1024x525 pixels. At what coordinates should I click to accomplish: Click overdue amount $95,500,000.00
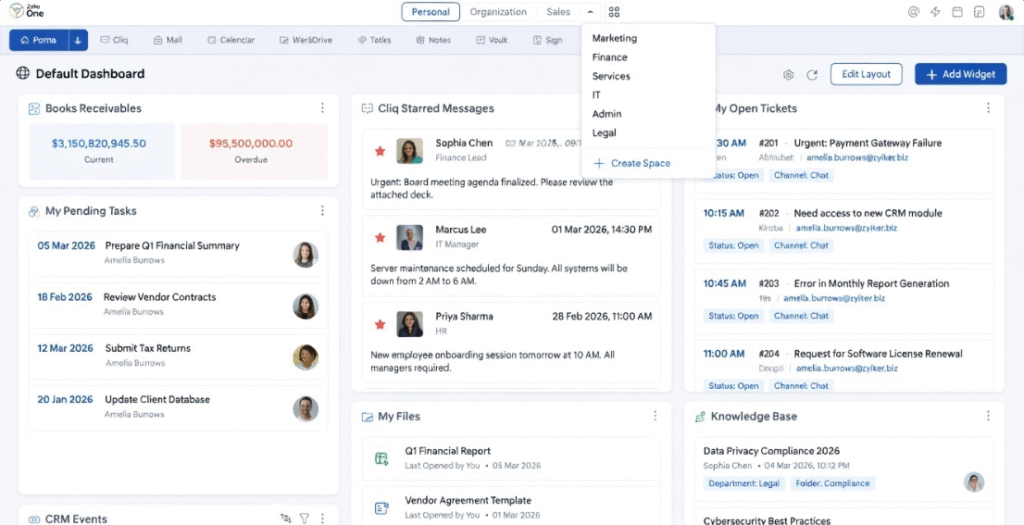251,143
